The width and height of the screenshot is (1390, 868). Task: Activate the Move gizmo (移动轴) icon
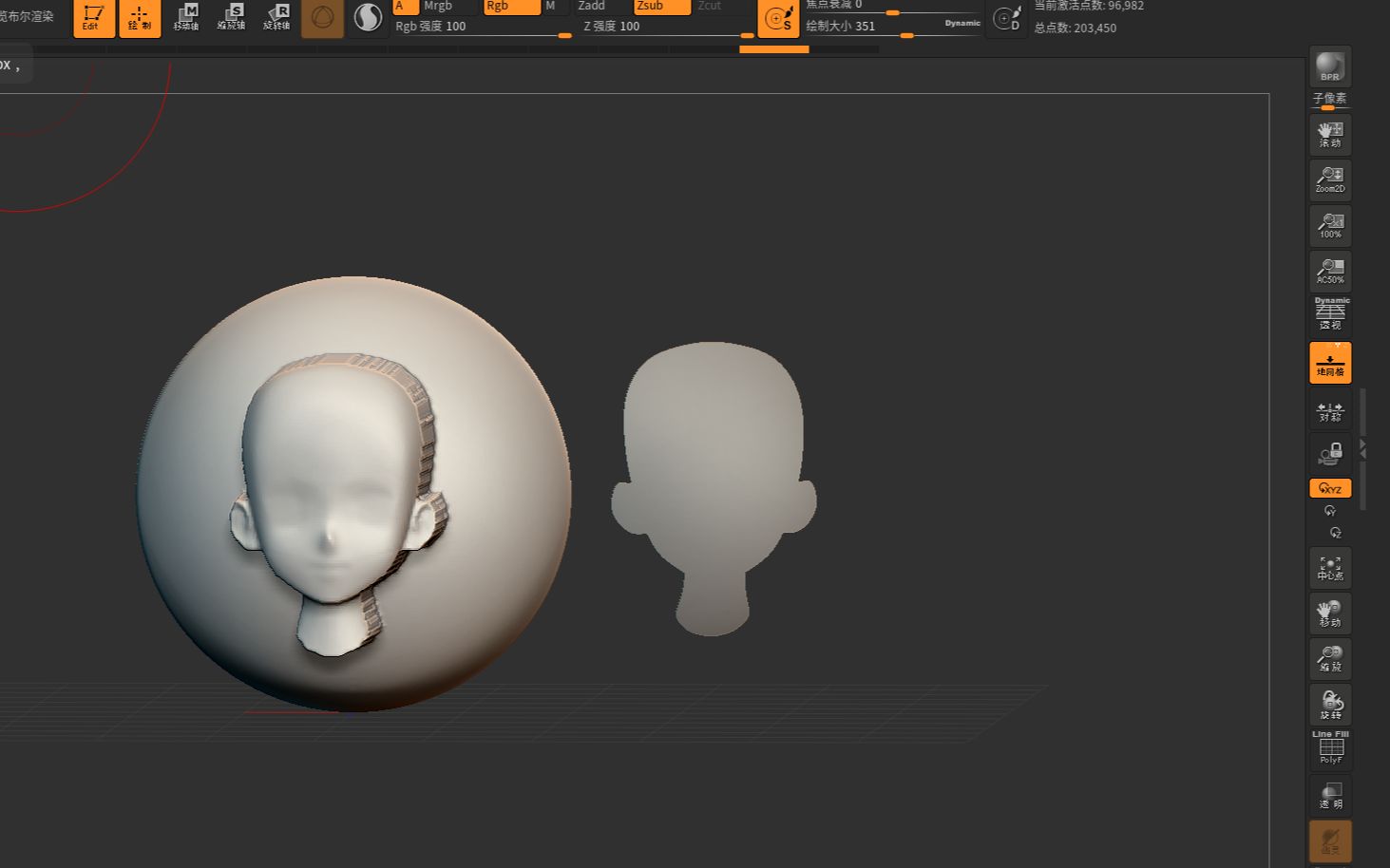[x=186, y=19]
